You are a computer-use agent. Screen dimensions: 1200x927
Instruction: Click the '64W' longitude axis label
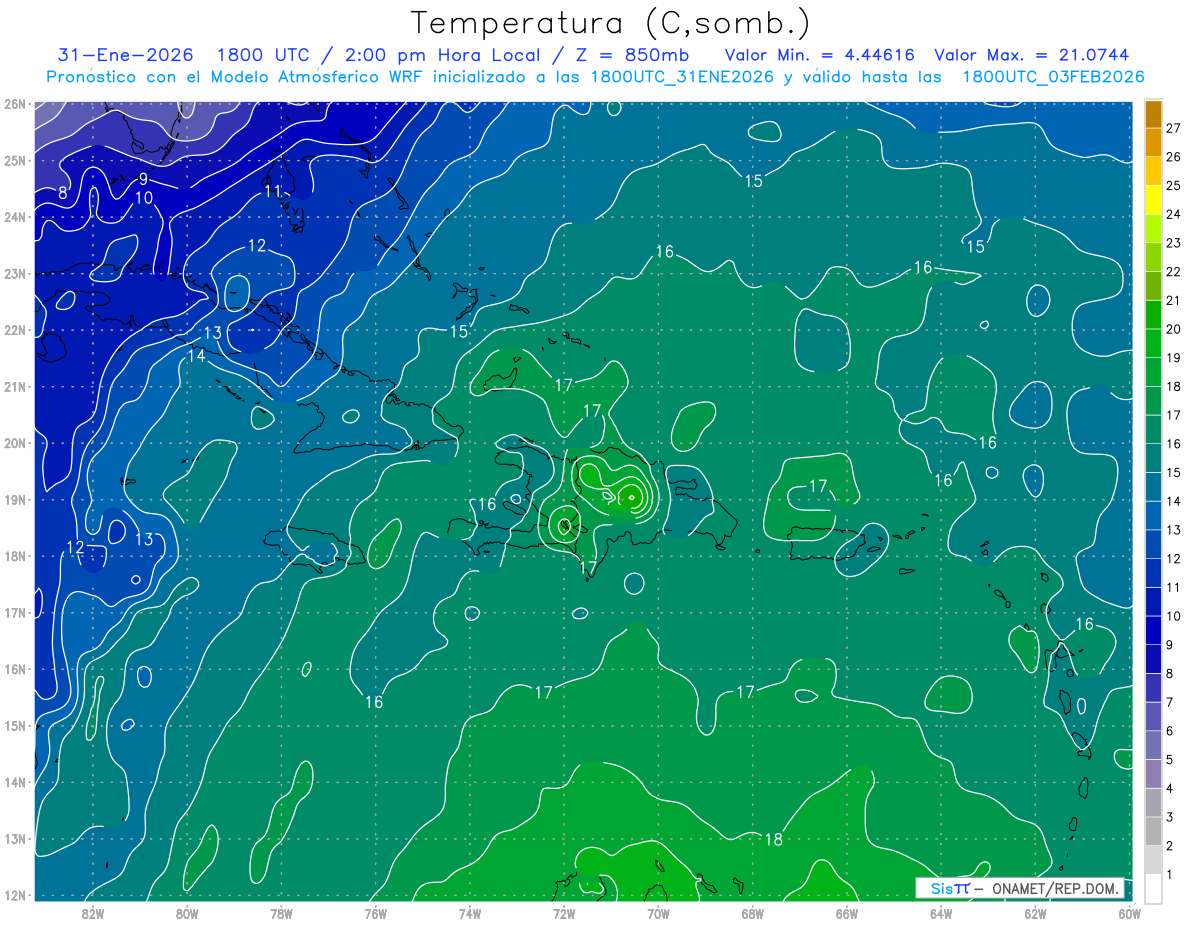tap(941, 912)
